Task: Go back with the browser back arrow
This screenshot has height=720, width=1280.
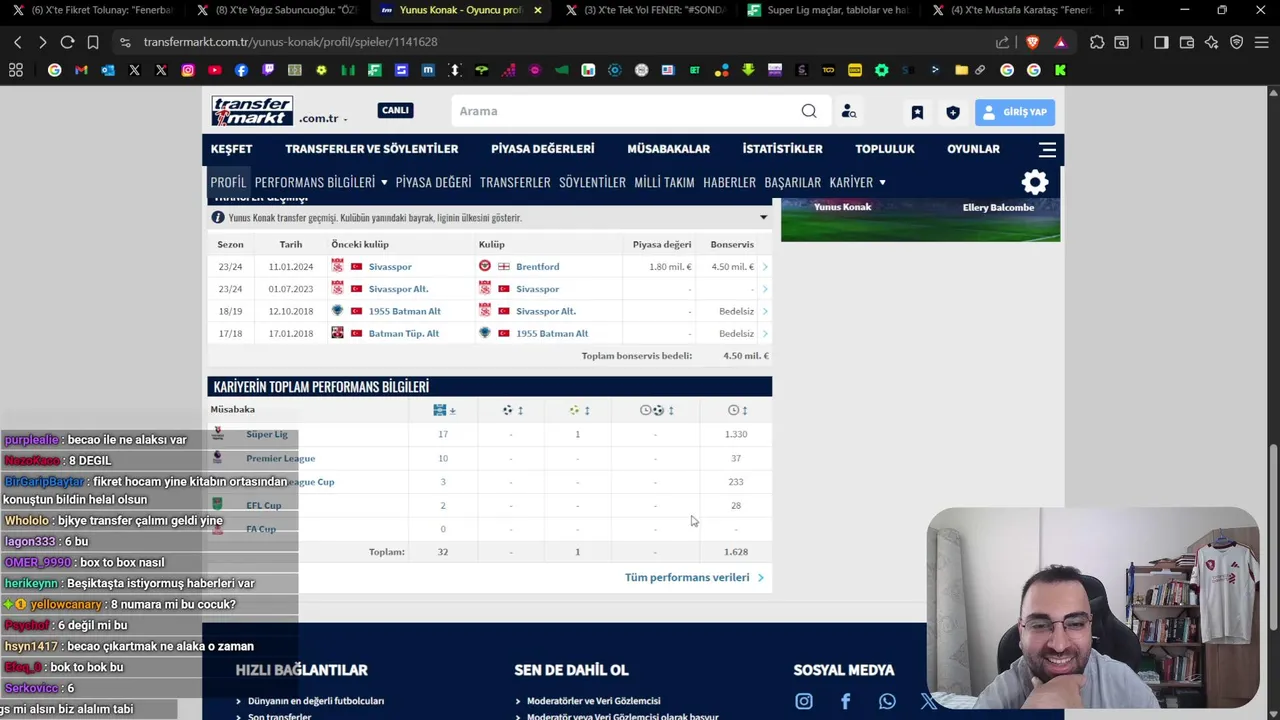Action: click(17, 42)
